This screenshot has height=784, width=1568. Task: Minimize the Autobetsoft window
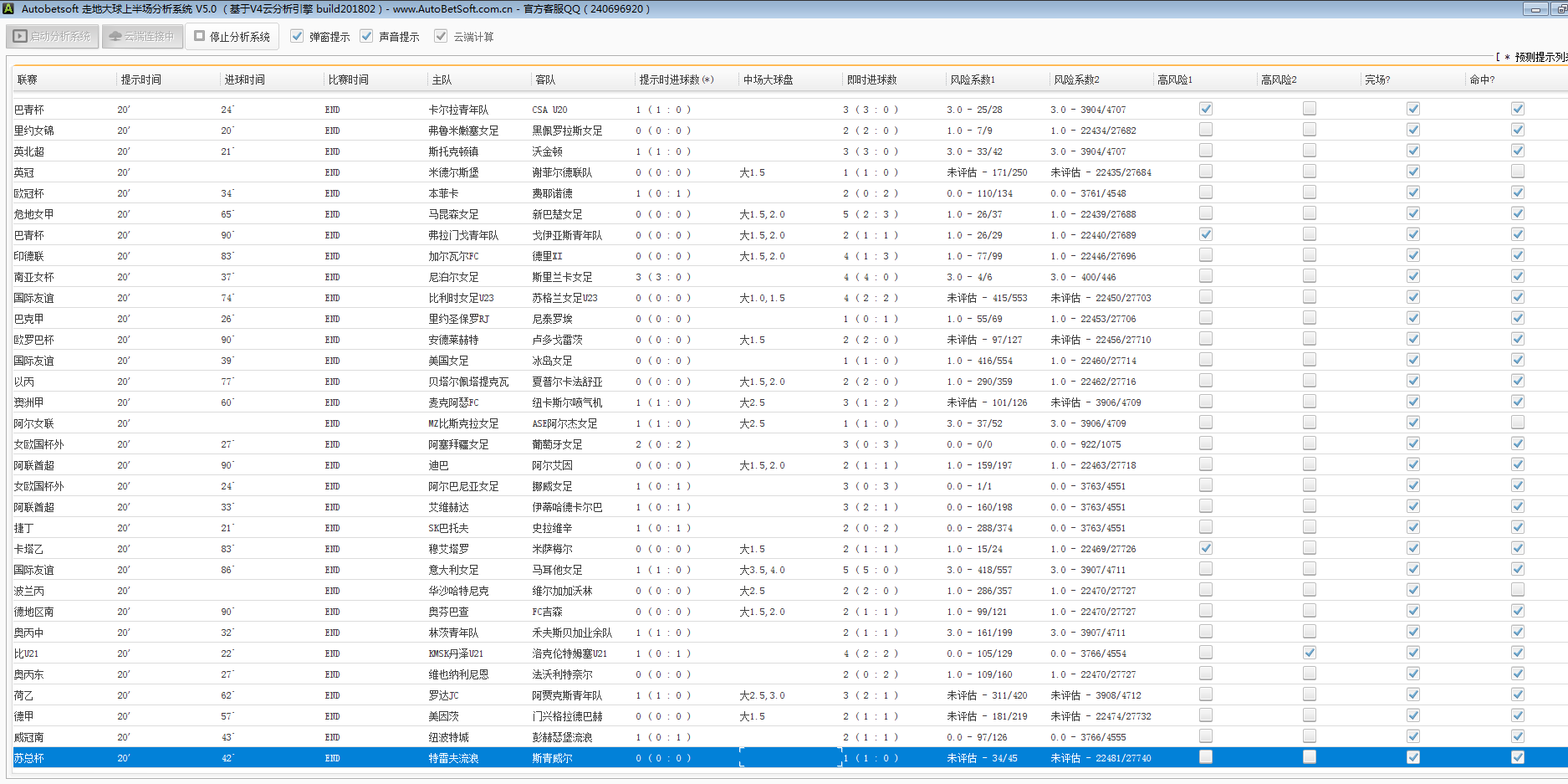[1535, 9]
